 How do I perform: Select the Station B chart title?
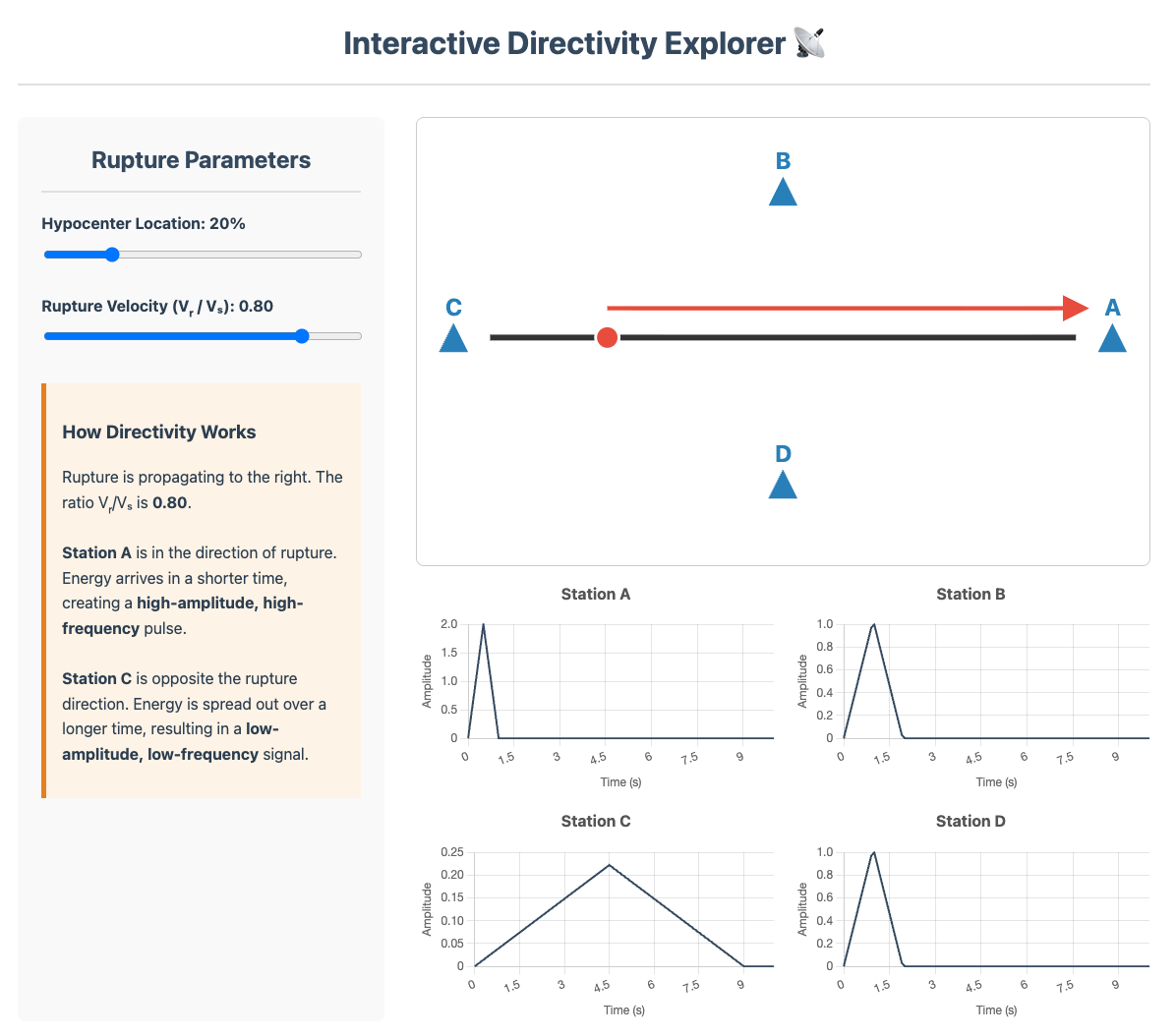pos(970,594)
